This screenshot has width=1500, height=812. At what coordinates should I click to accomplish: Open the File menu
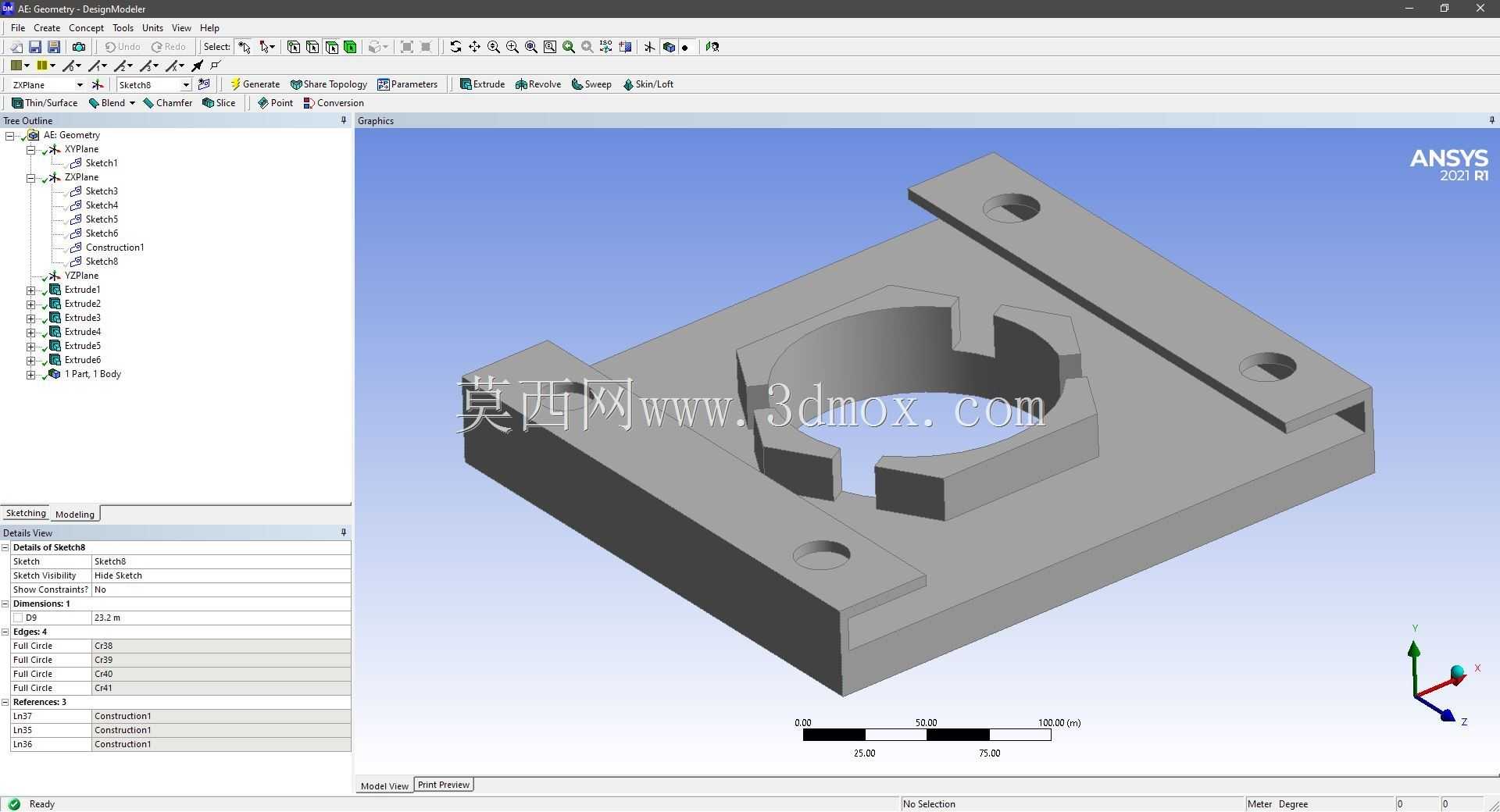tap(18, 27)
